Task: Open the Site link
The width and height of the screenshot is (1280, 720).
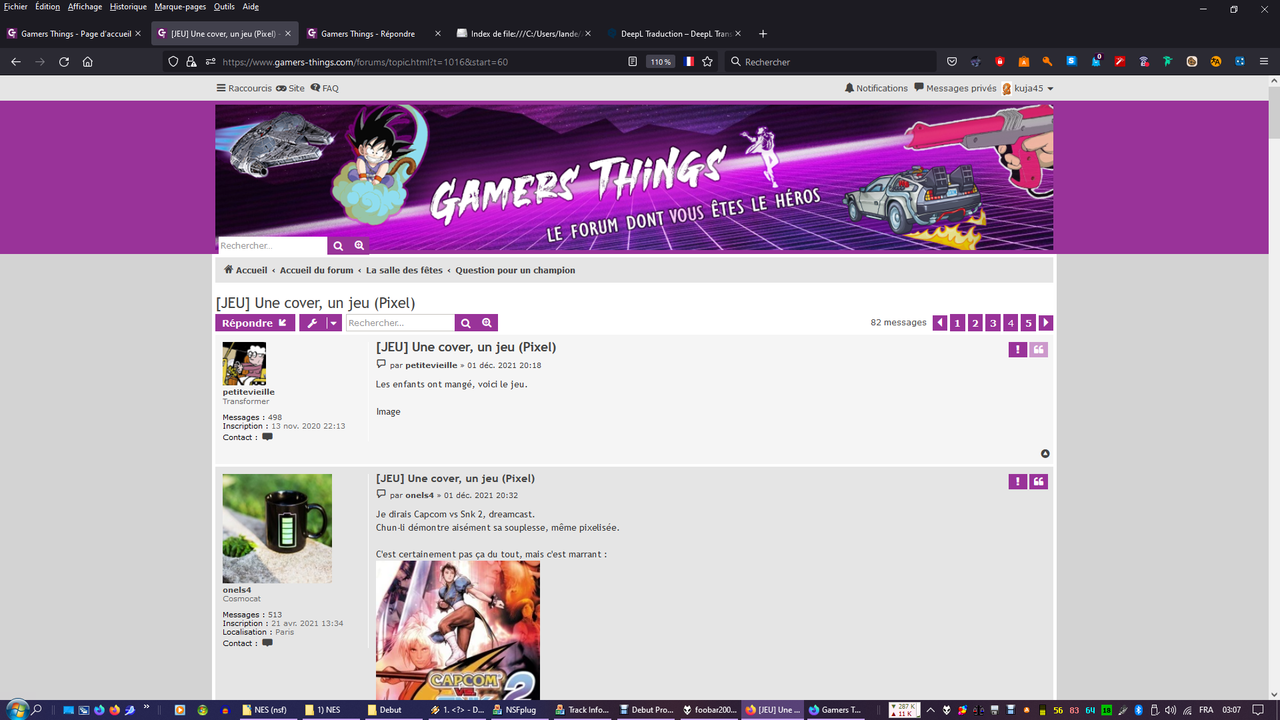Action: pyautogui.click(x=291, y=88)
